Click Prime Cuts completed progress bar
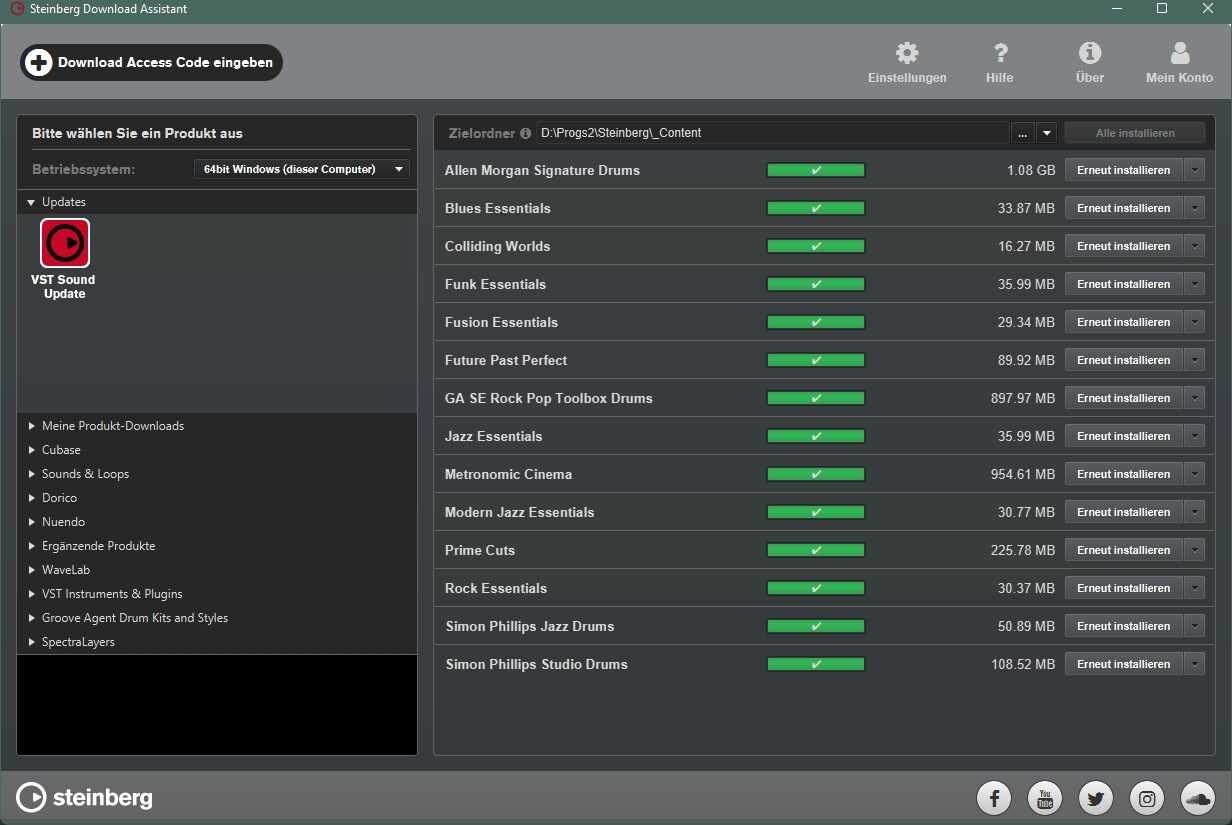 click(816, 550)
